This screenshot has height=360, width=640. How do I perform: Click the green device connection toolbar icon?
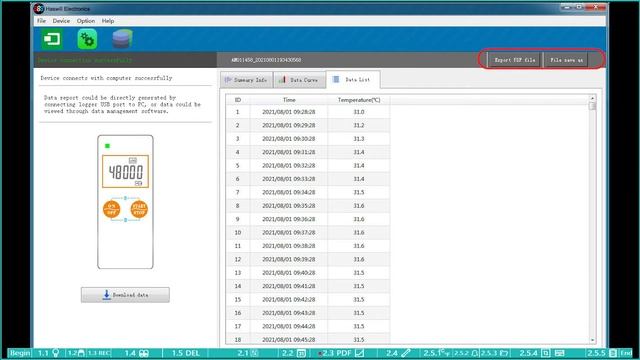pyautogui.click(x=52, y=39)
